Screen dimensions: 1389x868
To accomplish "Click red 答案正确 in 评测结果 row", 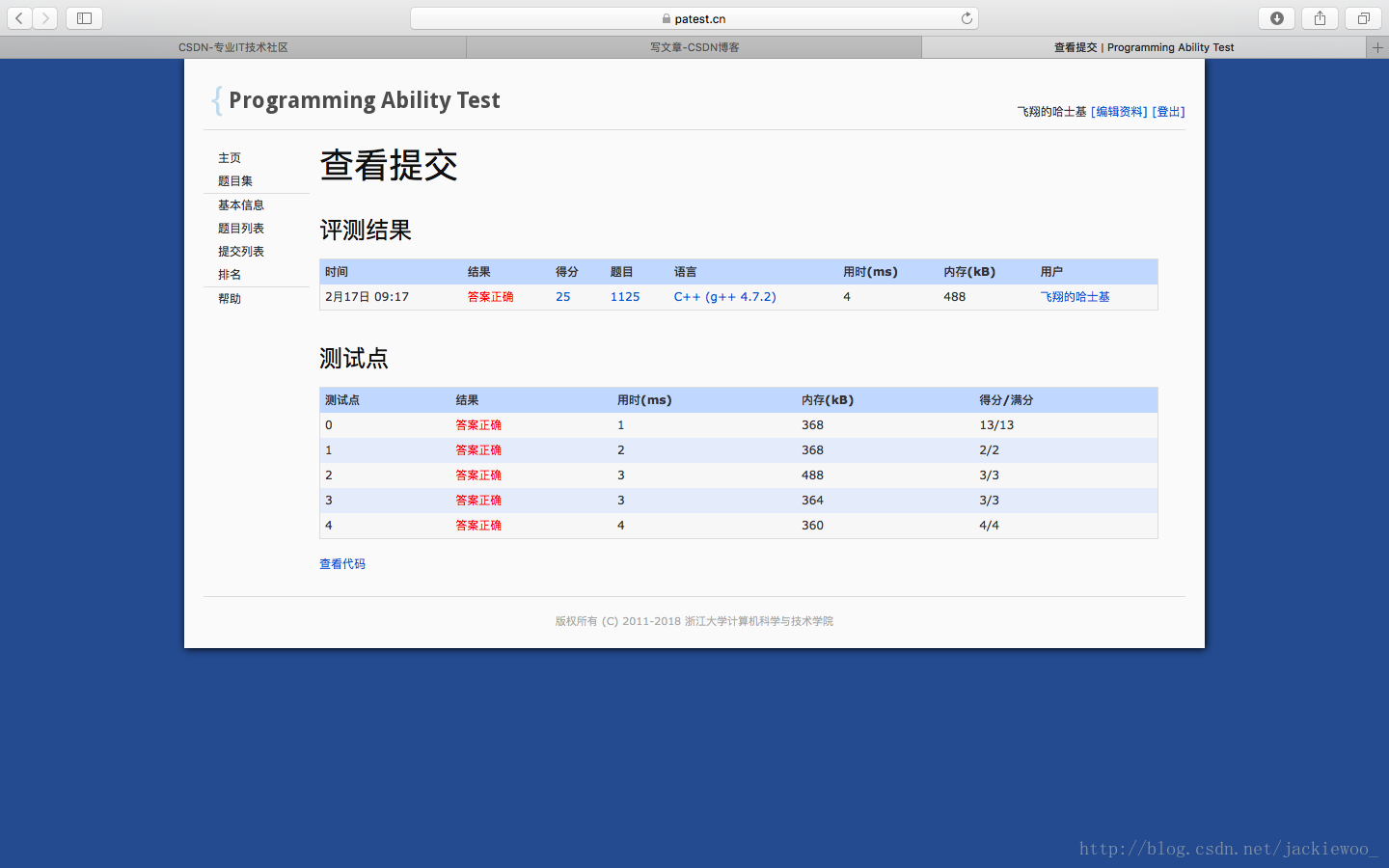I will tap(490, 297).
